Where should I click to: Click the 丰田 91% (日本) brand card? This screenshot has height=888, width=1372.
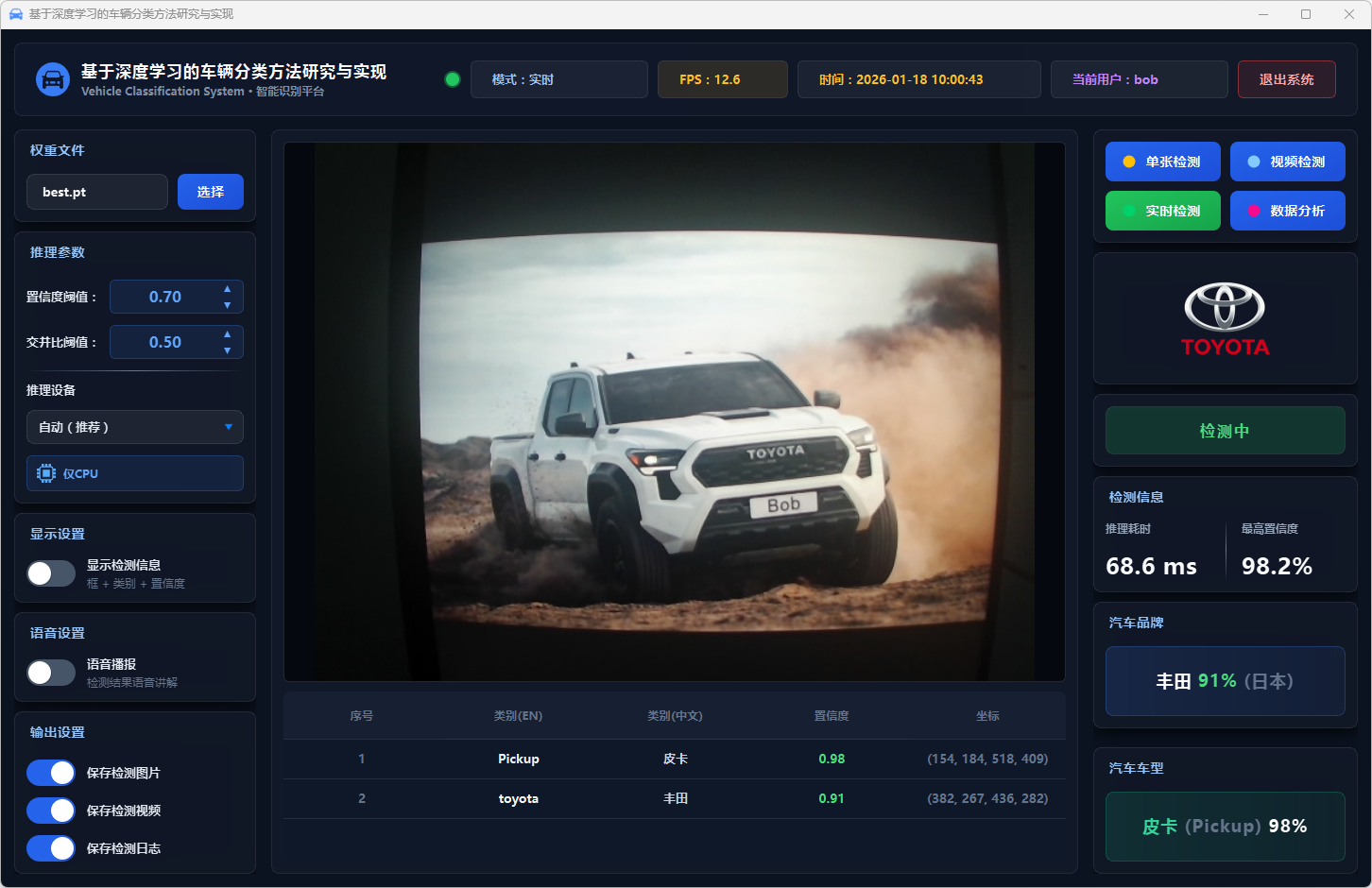pos(1226,681)
